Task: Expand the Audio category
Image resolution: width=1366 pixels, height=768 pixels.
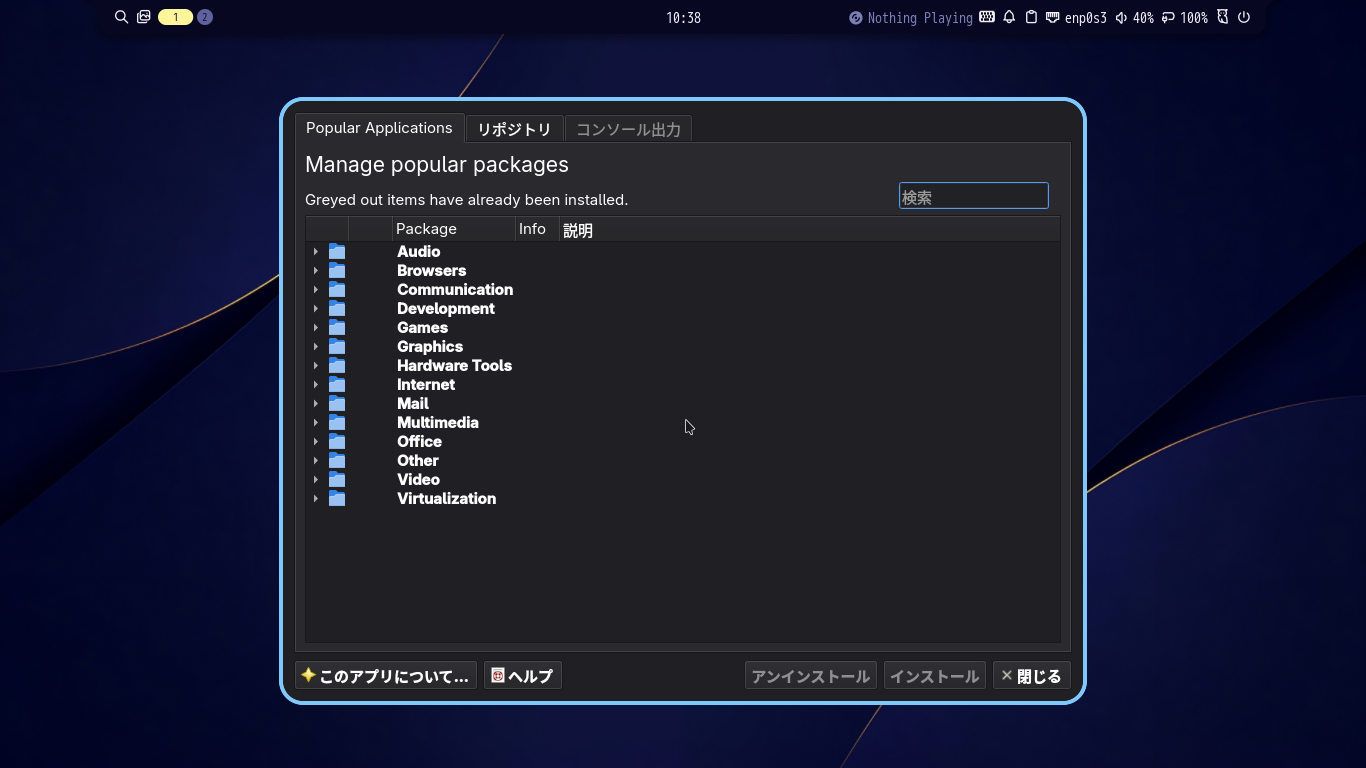Action: pyautogui.click(x=316, y=252)
